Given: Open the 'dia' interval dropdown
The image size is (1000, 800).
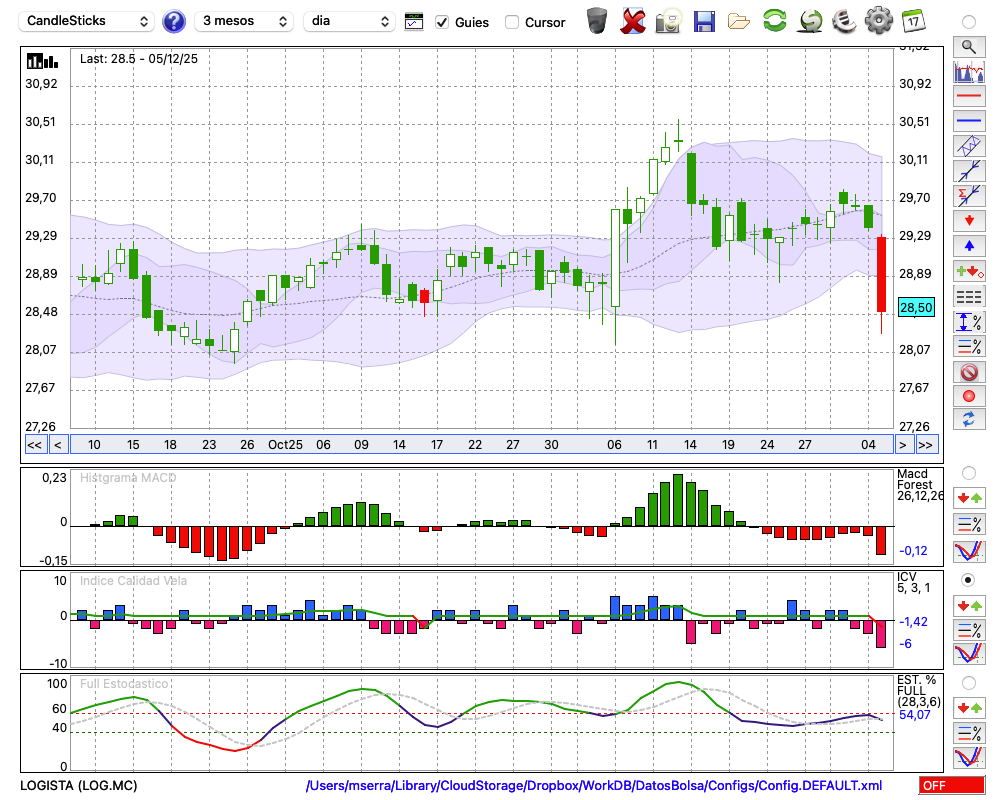Looking at the screenshot, I should coord(349,21).
